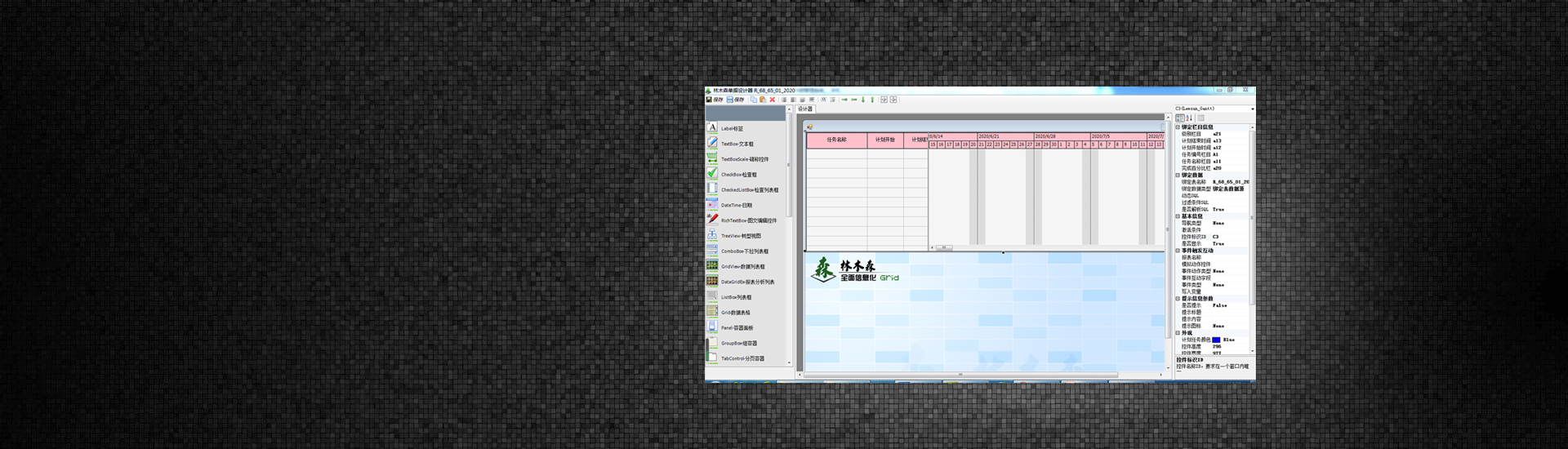
Task: Click the 任务名称 column header
Action: coord(836,140)
